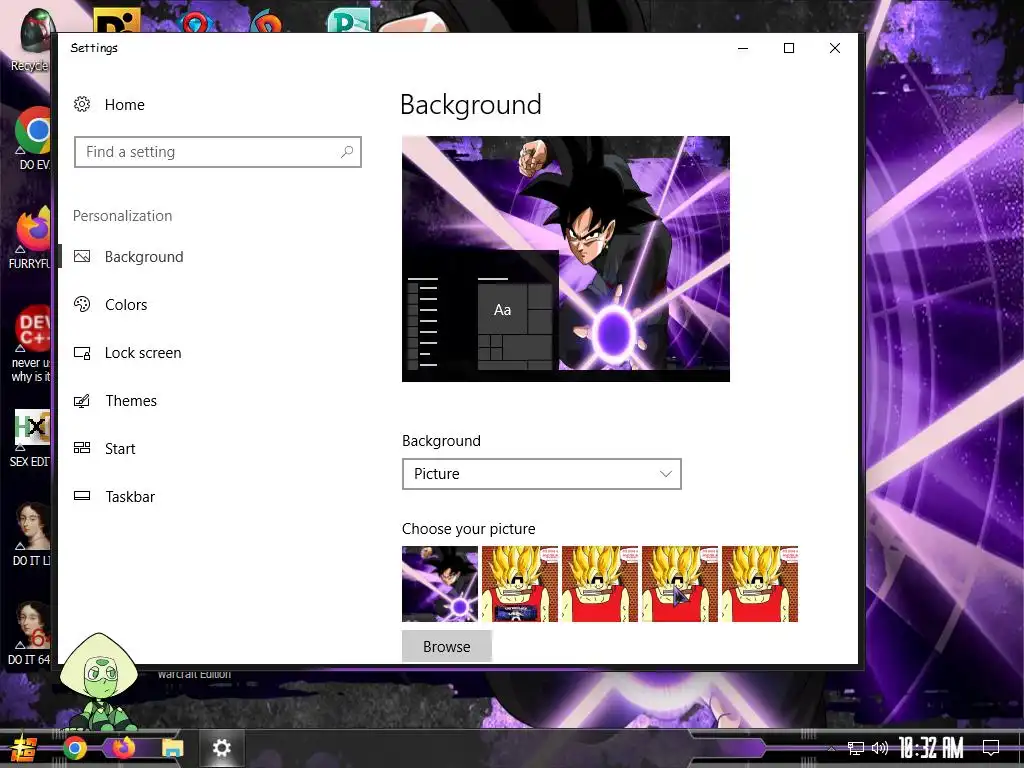Select the DO IT 64 portrait desktop icon
Image resolution: width=1024 pixels, height=768 pixels.
(x=30, y=633)
